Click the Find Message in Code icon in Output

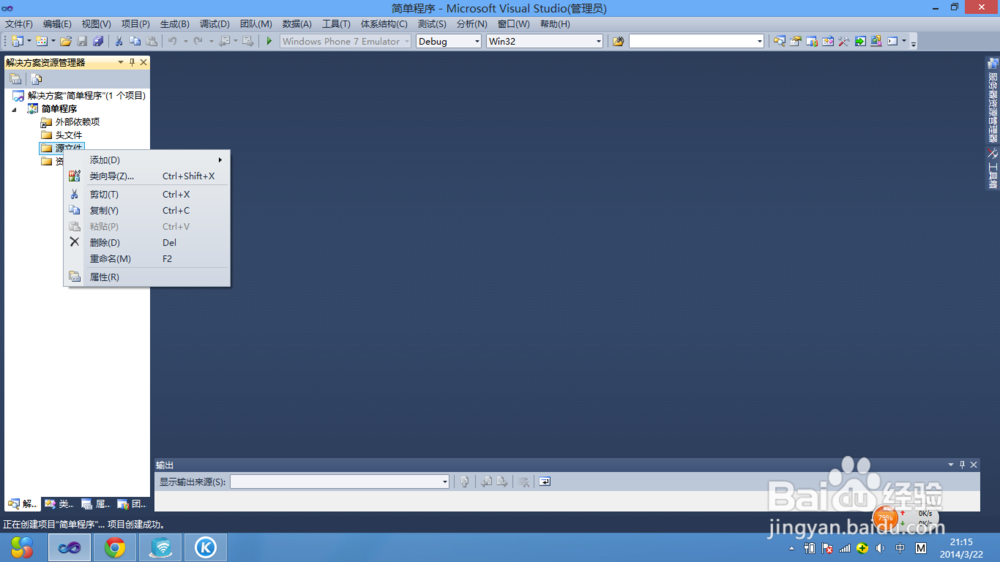pos(465,482)
